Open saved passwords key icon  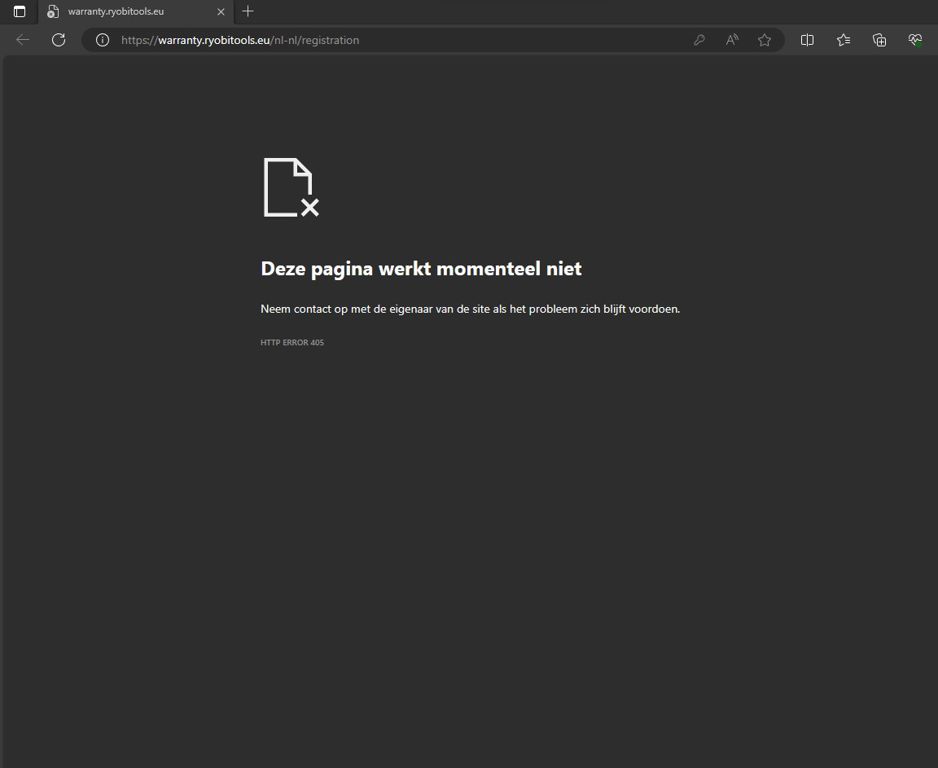pos(699,40)
